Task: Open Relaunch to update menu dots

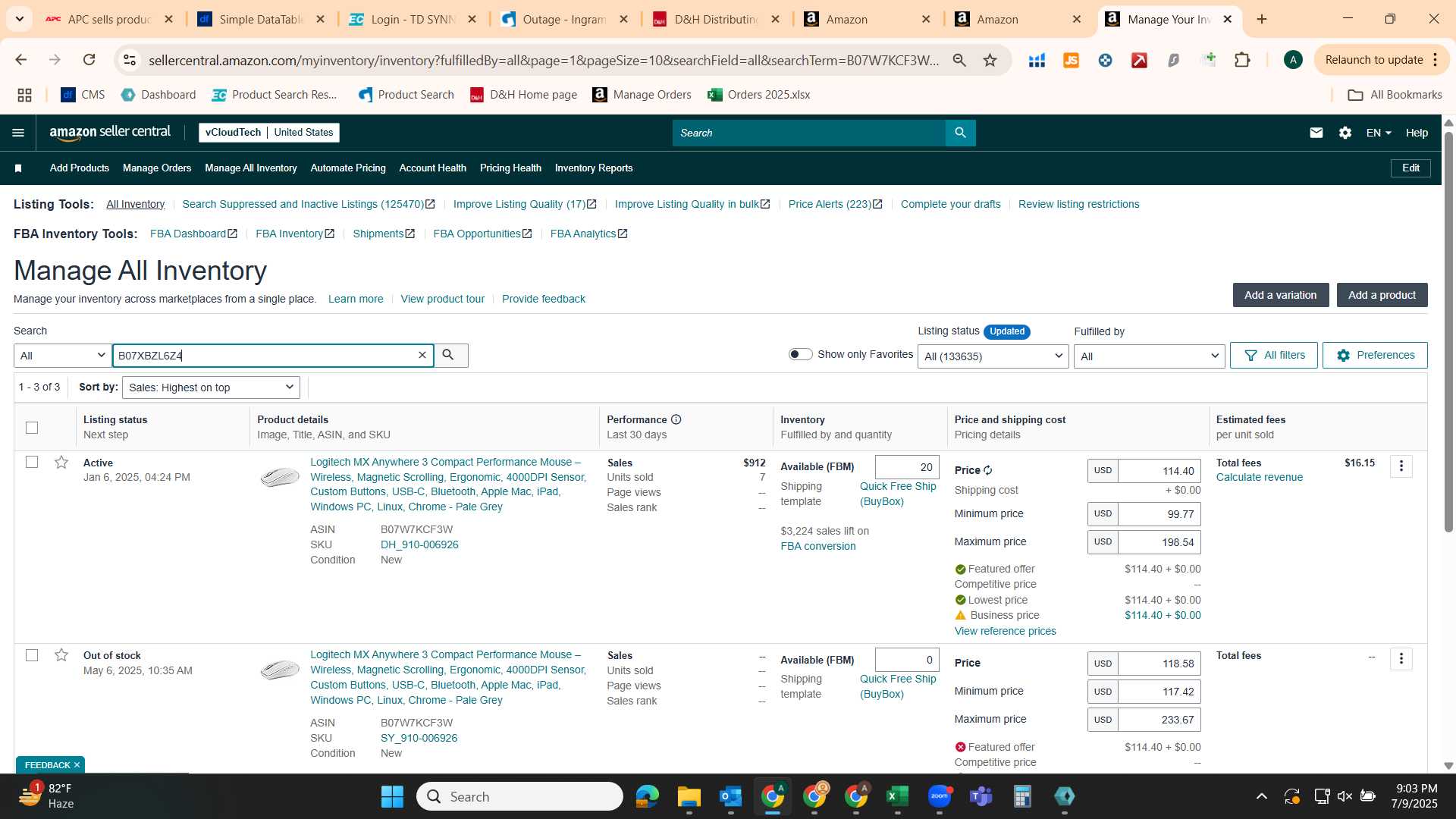Action: click(x=1435, y=60)
